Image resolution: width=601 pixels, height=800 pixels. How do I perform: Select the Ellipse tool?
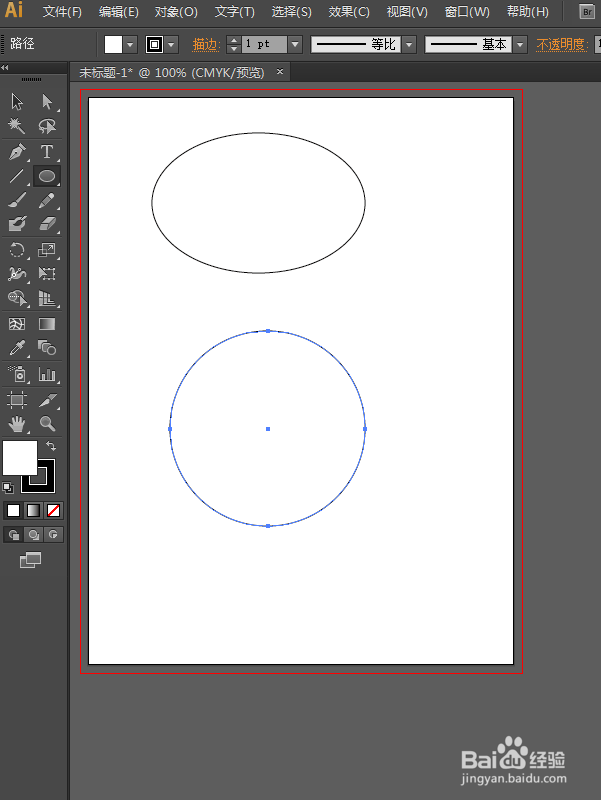click(47, 176)
